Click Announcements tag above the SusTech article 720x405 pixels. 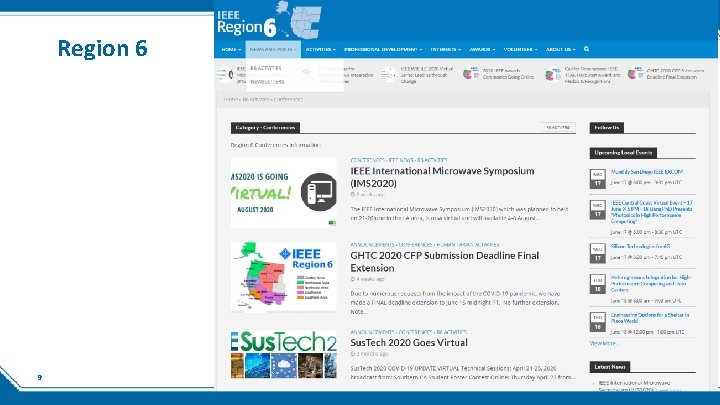[372, 332]
